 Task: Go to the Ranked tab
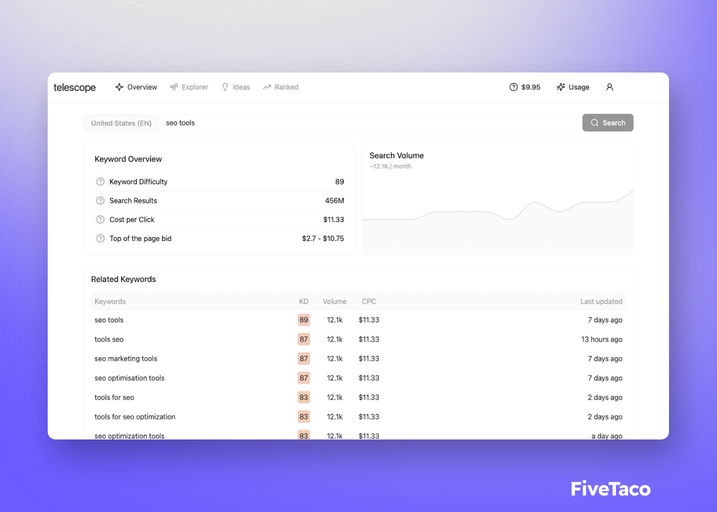[280, 87]
